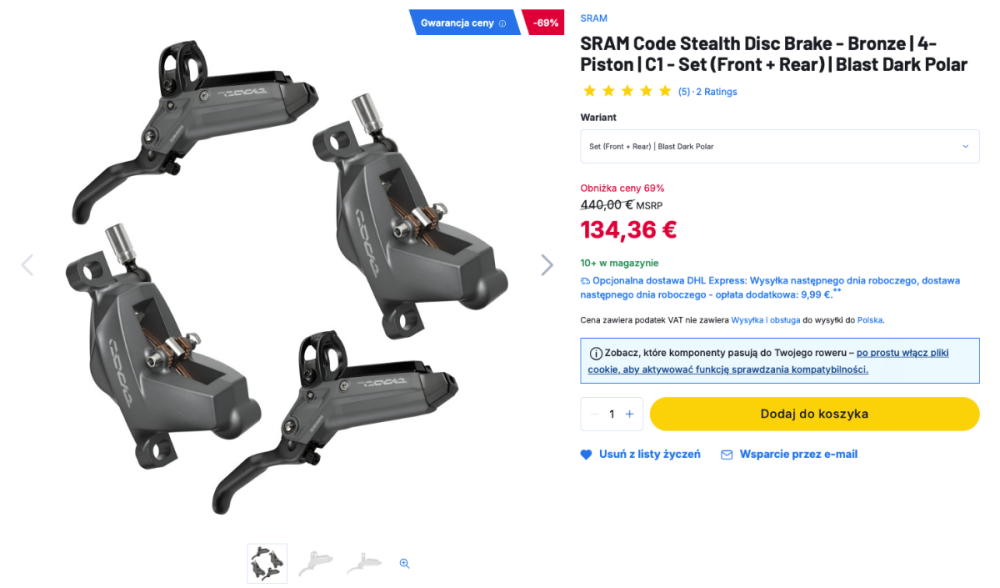Image resolution: width=1000 pixels, height=588 pixels.
Task: Click the info icon on Gwarancja ceny badge
Action: pyautogui.click(x=503, y=24)
